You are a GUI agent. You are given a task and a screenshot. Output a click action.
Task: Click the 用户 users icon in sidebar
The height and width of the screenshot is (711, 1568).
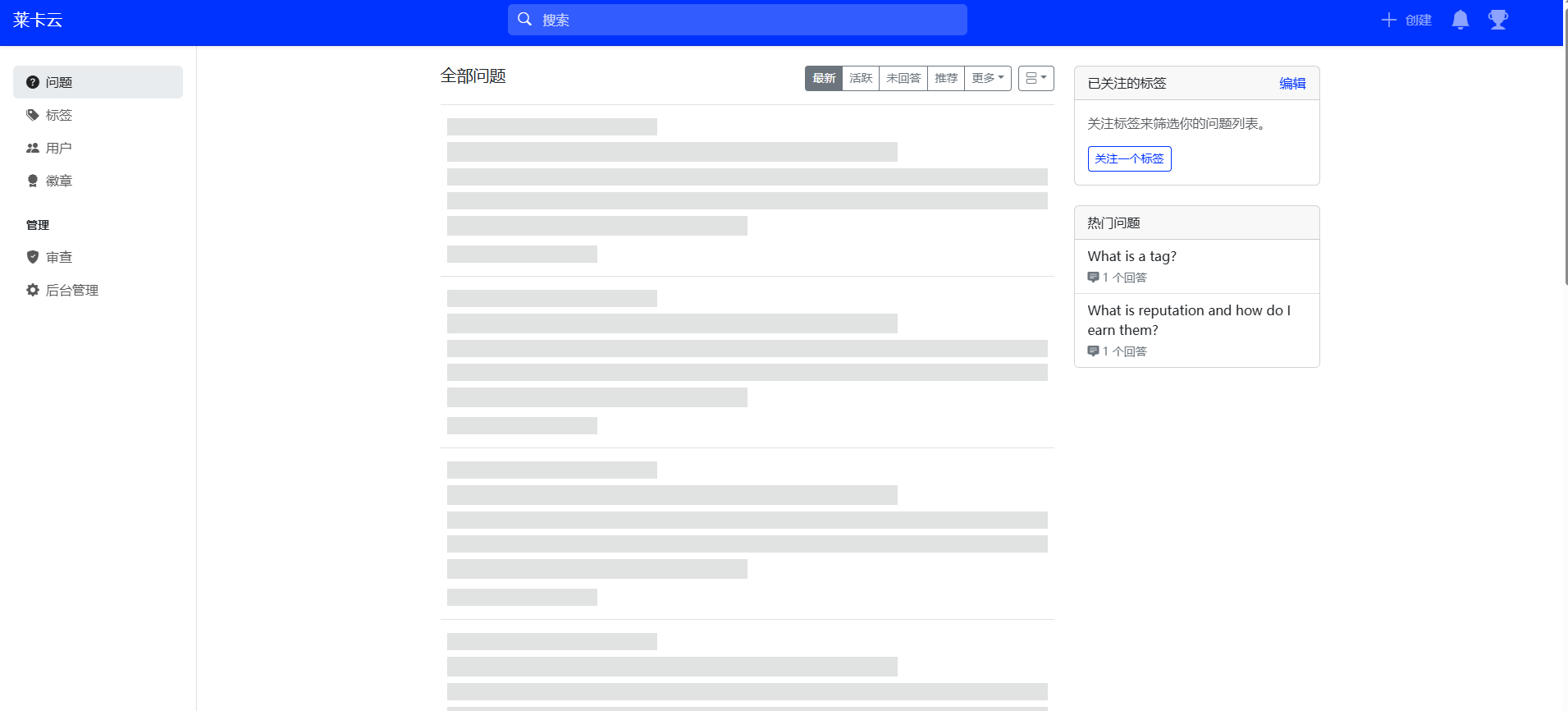tap(33, 148)
